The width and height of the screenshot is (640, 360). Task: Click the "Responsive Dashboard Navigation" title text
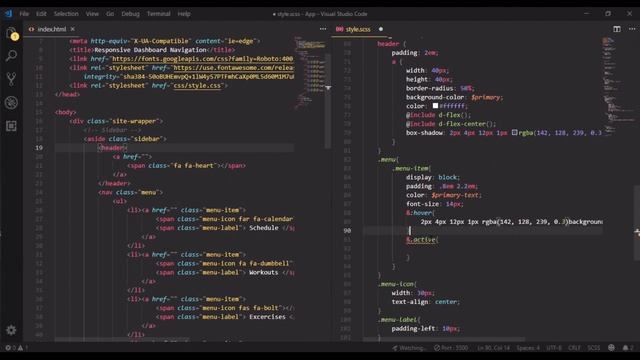(x=150, y=50)
